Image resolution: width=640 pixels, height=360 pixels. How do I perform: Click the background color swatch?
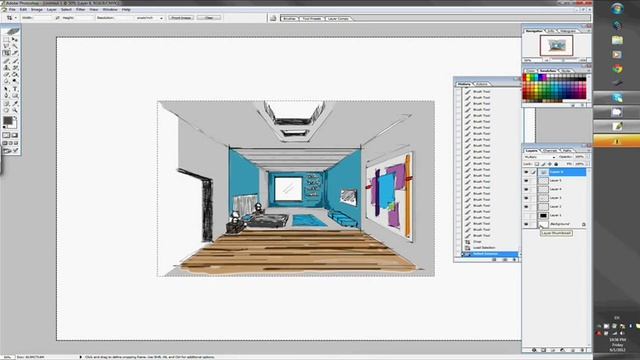tap(13, 124)
